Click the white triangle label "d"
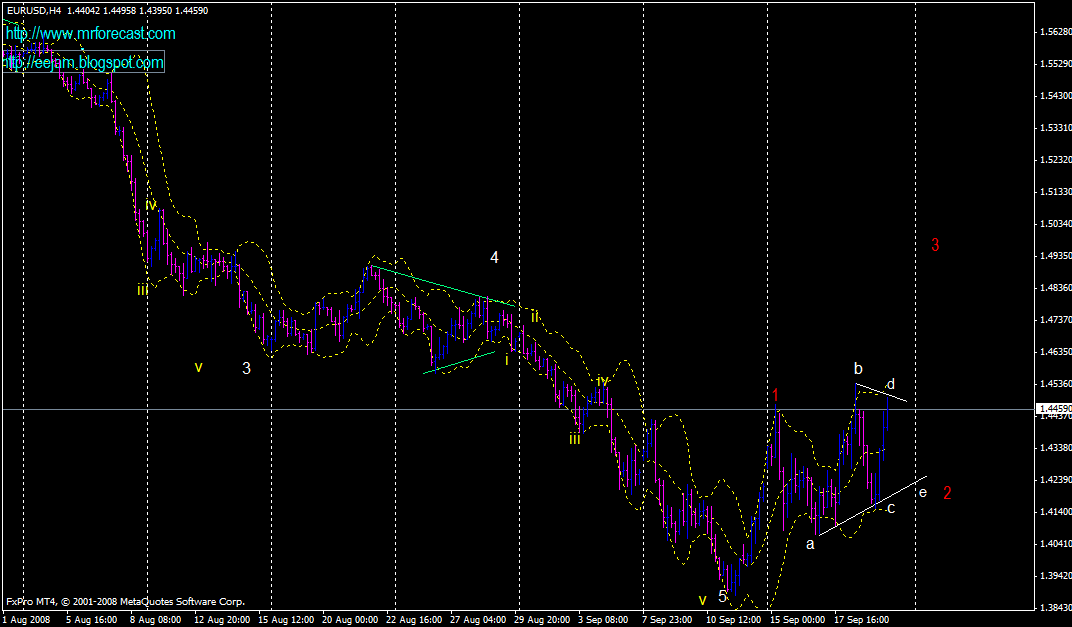Viewport: 1072px width, 627px height. (891, 384)
